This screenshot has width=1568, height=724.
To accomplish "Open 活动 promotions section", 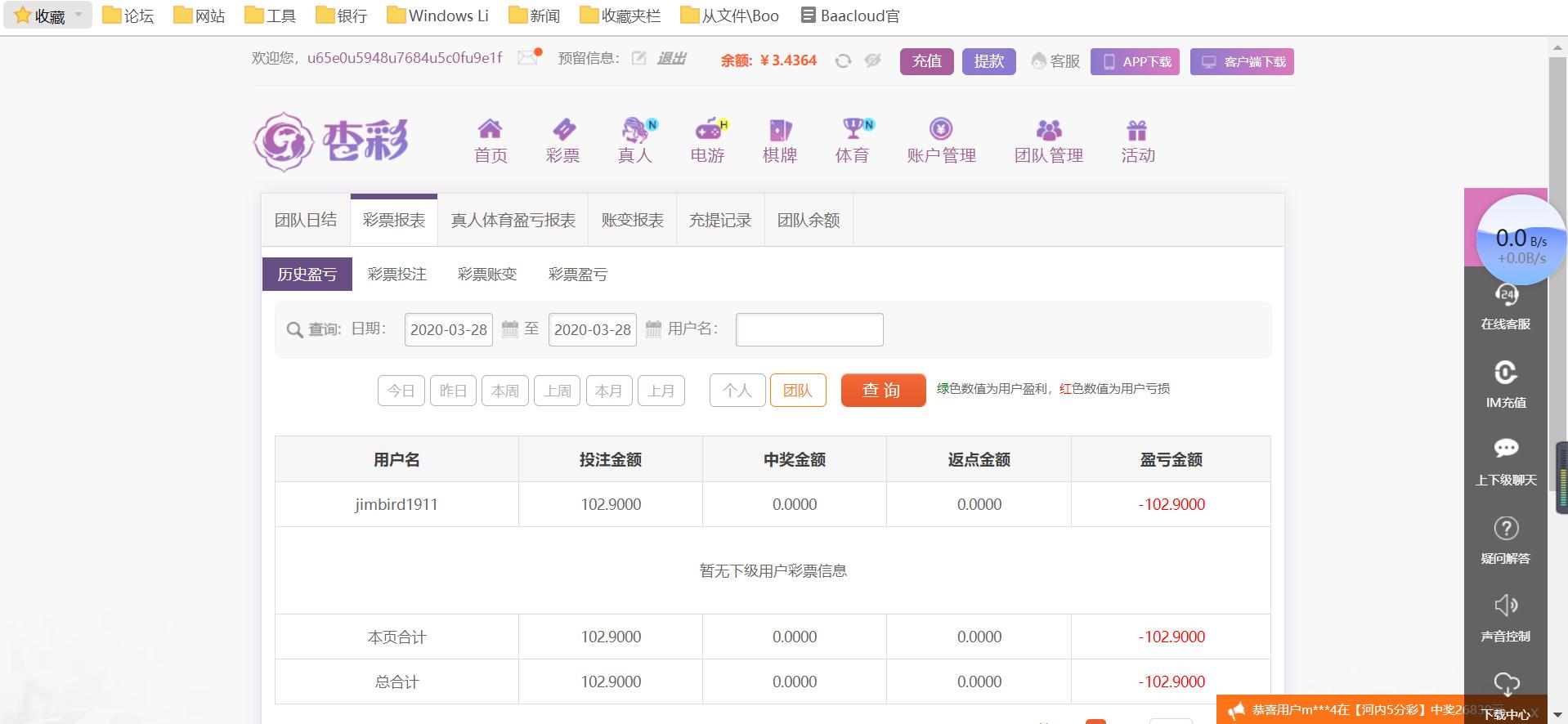I will coord(1138,141).
